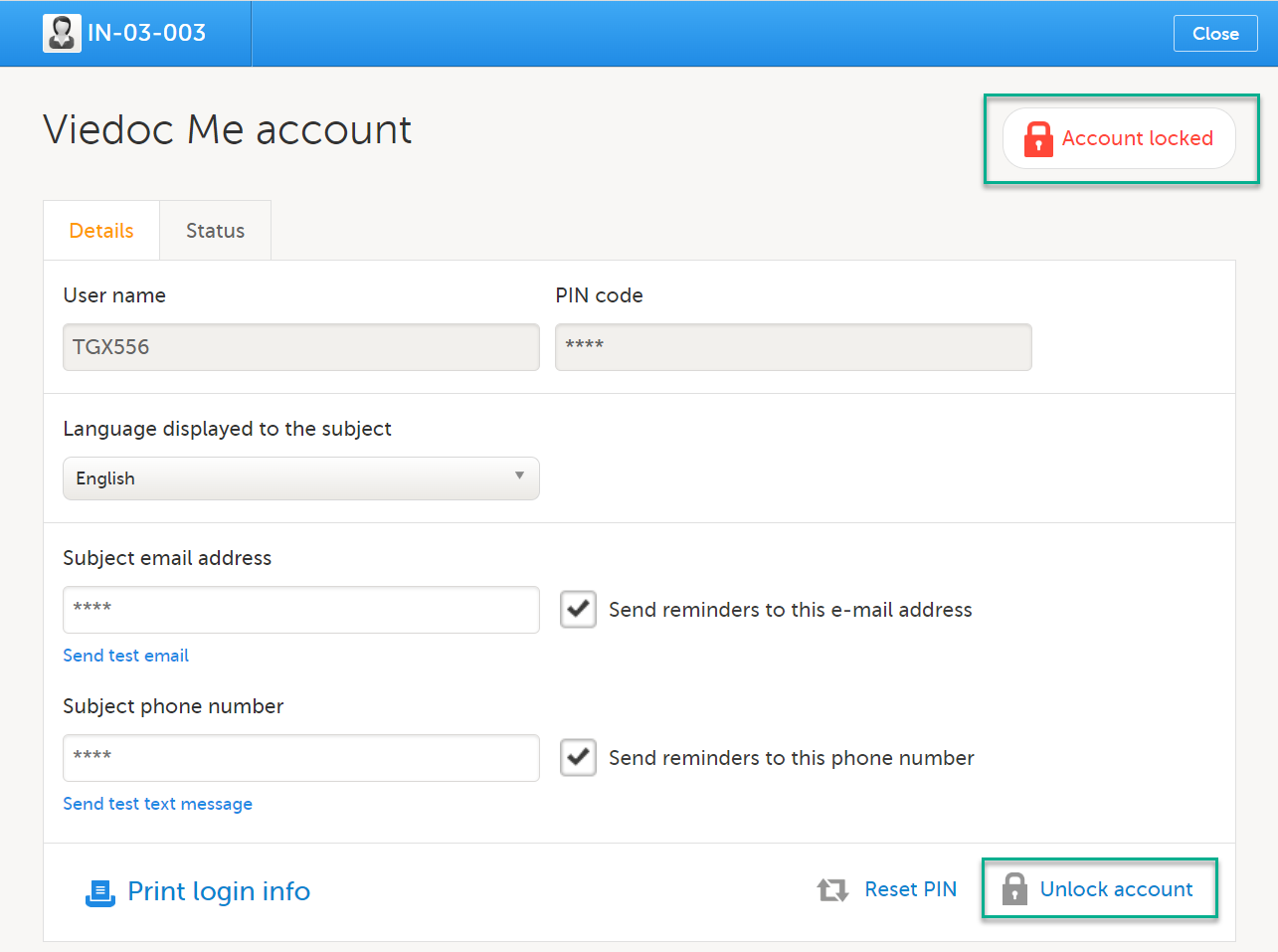This screenshot has height=952, width=1278.
Task: Click the Reset PIN arrows icon
Action: [832, 889]
